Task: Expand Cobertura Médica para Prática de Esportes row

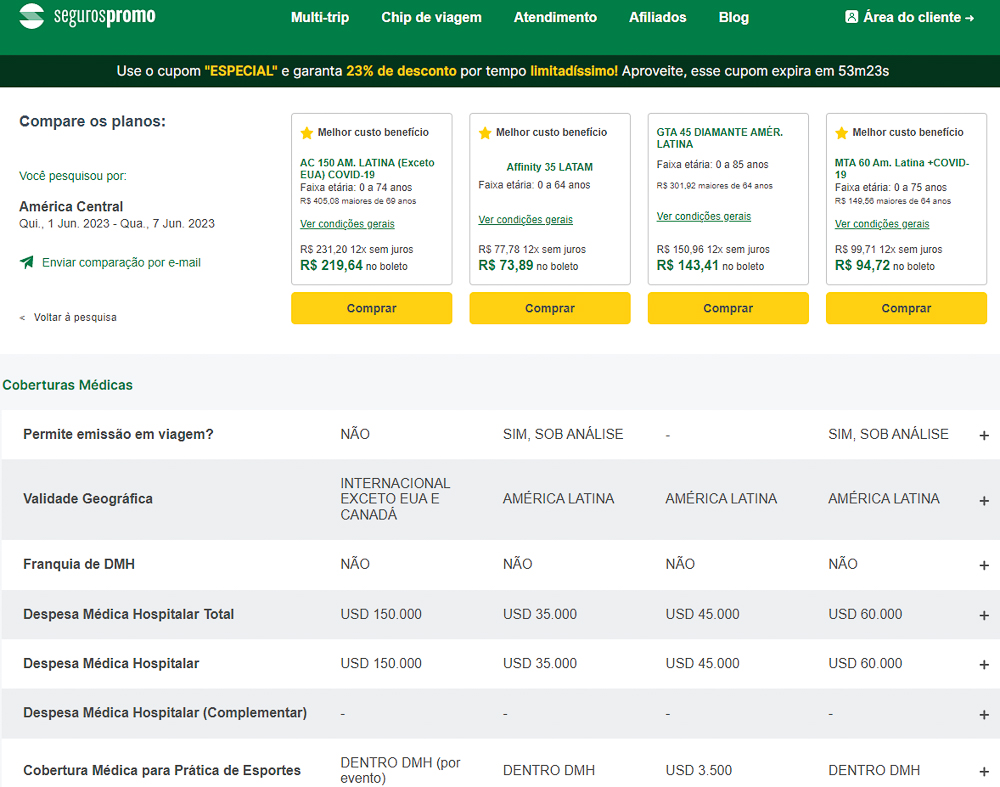Action: click(984, 772)
